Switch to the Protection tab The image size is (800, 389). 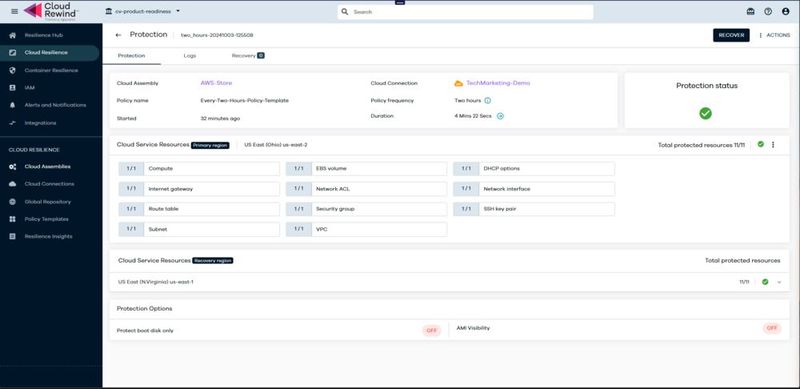pos(131,56)
